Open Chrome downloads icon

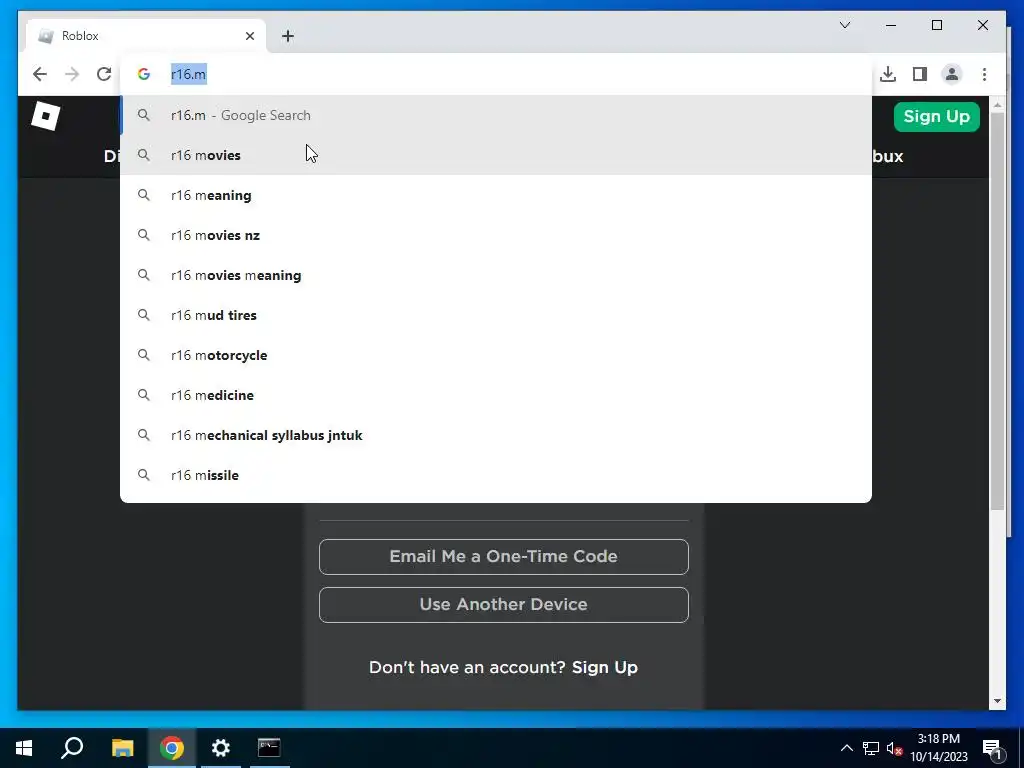tap(888, 74)
